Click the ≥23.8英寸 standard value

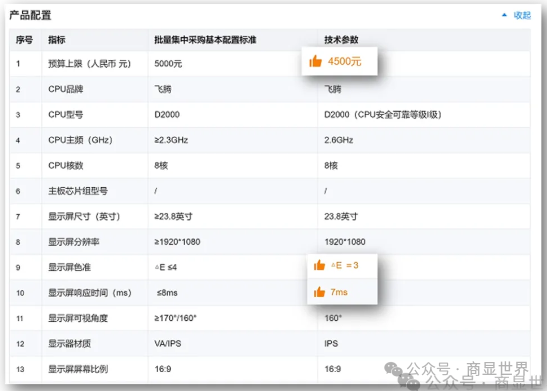pyautogui.click(x=173, y=217)
